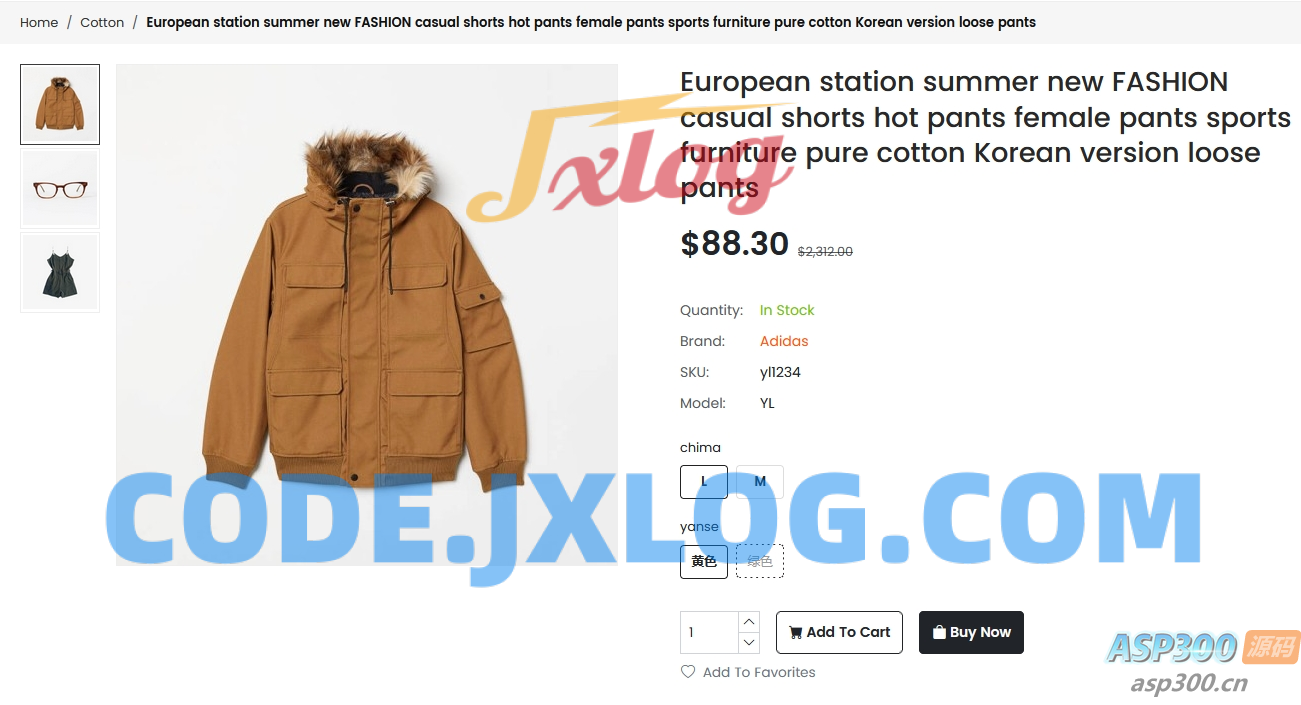
Task: Open the Adidas brand link
Action: coord(784,341)
